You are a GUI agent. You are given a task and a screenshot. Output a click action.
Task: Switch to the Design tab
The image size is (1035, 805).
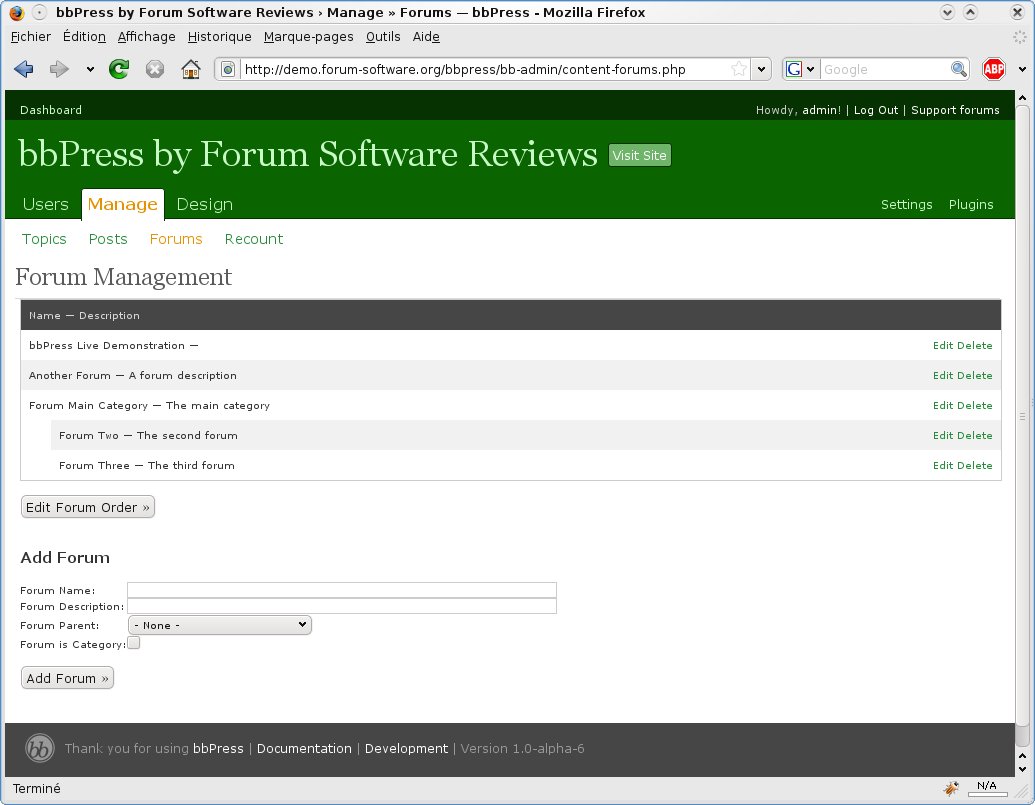[x=205, y=205]
